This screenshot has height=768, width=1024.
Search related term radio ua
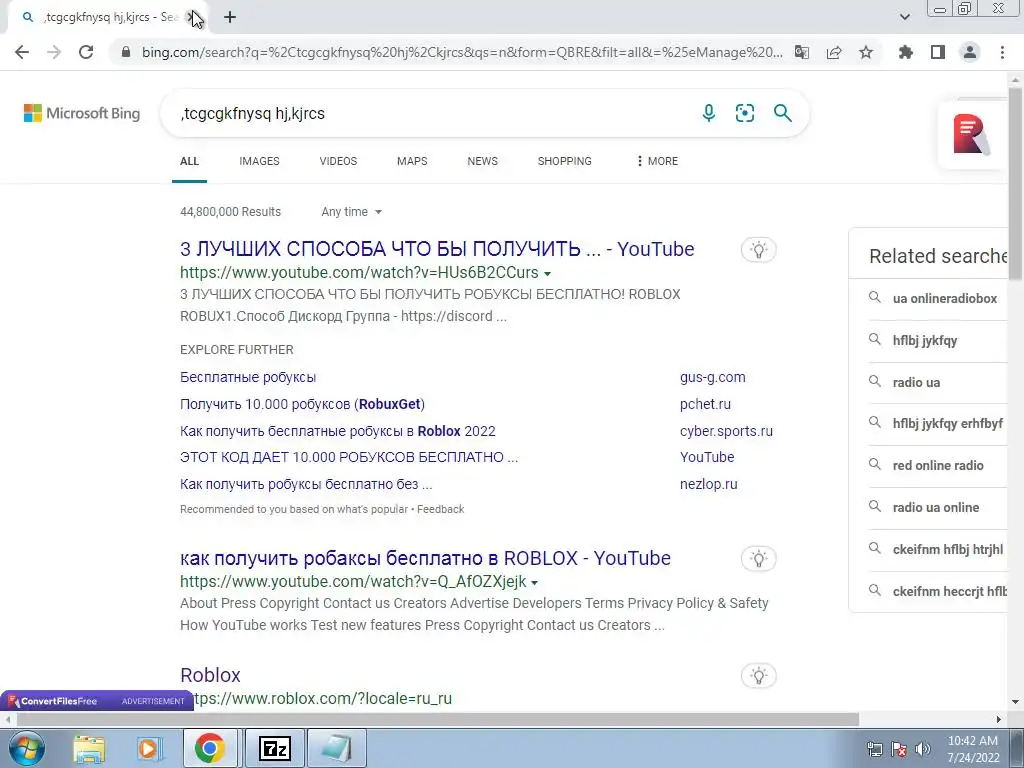pos(916,382)
